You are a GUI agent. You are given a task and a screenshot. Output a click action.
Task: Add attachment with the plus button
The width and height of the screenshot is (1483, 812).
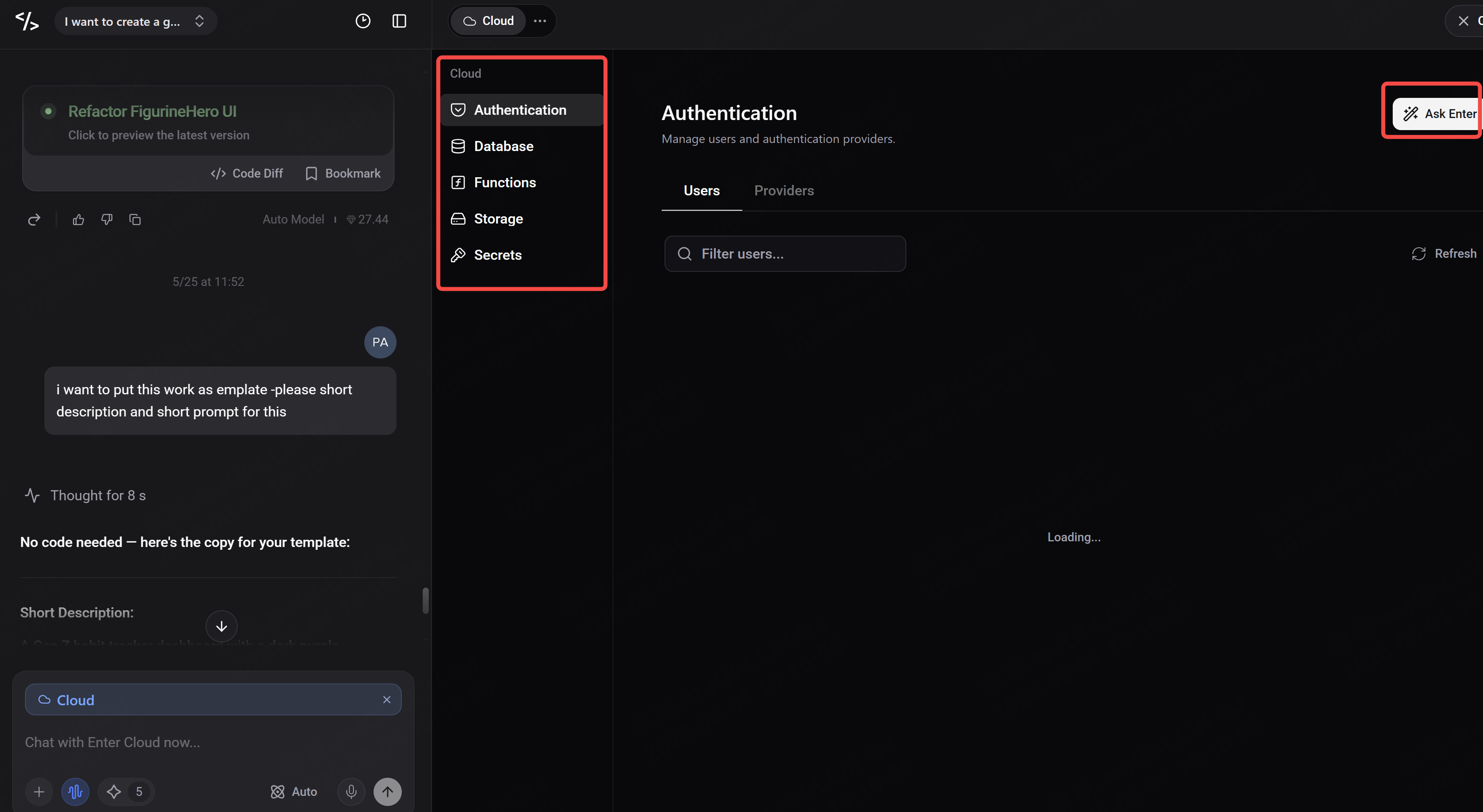click(39, 792)
